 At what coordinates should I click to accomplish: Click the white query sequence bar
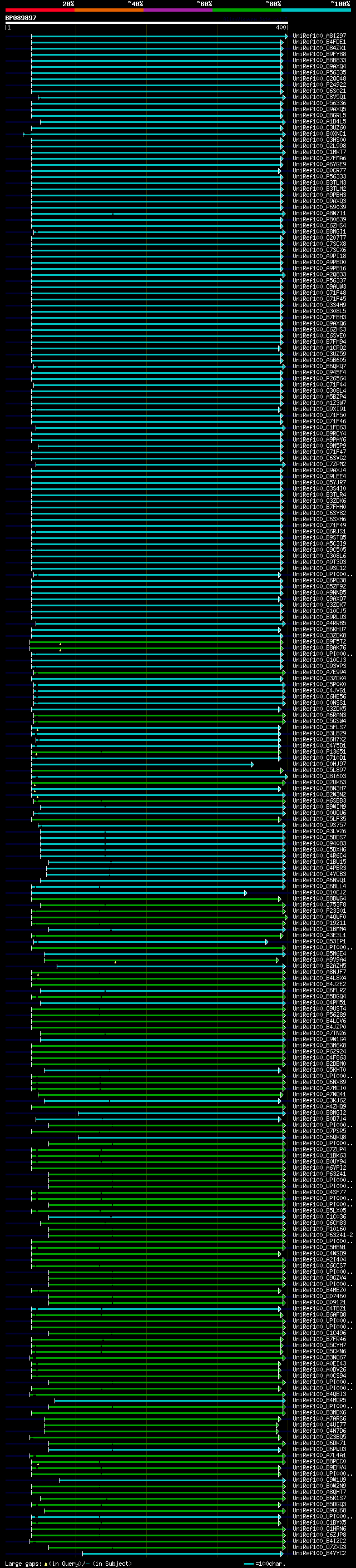coord(147,23)
